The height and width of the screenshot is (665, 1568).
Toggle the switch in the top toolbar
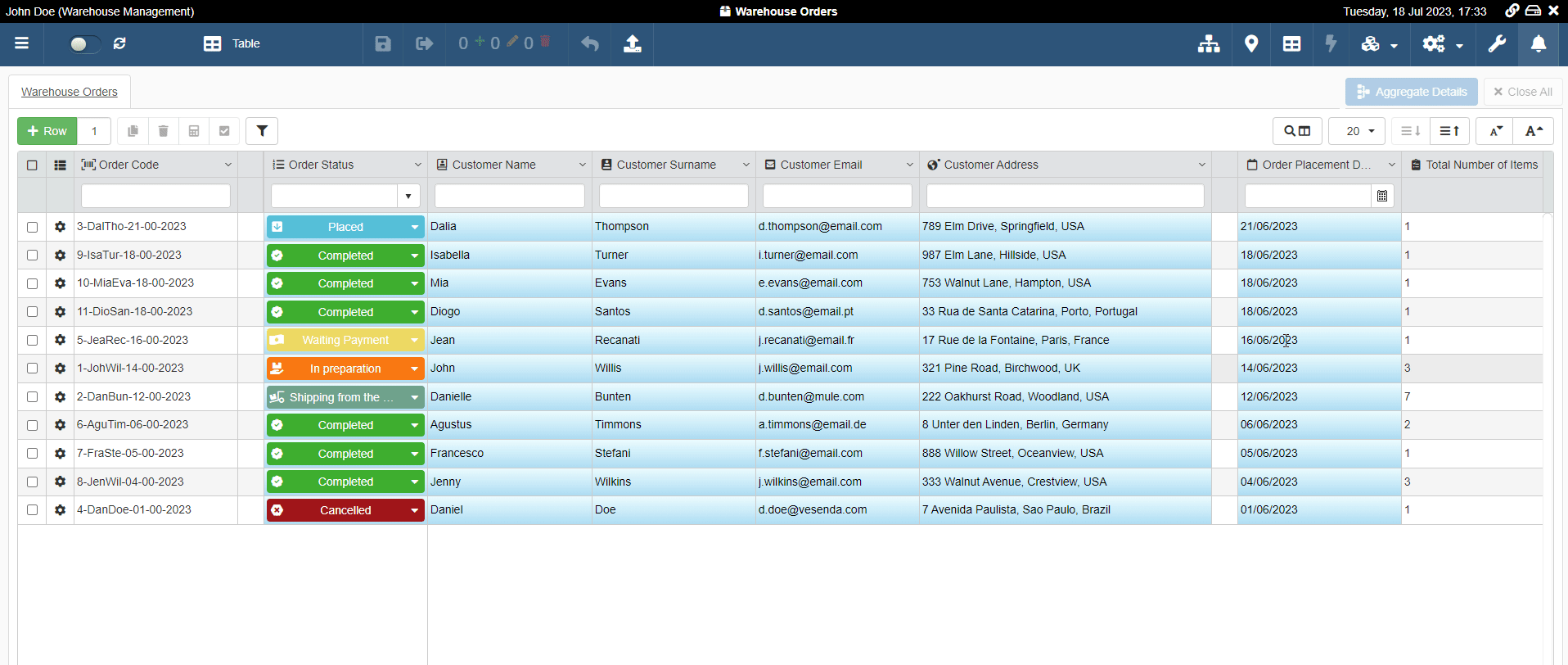pyautogui.click(x=83, y=43)
